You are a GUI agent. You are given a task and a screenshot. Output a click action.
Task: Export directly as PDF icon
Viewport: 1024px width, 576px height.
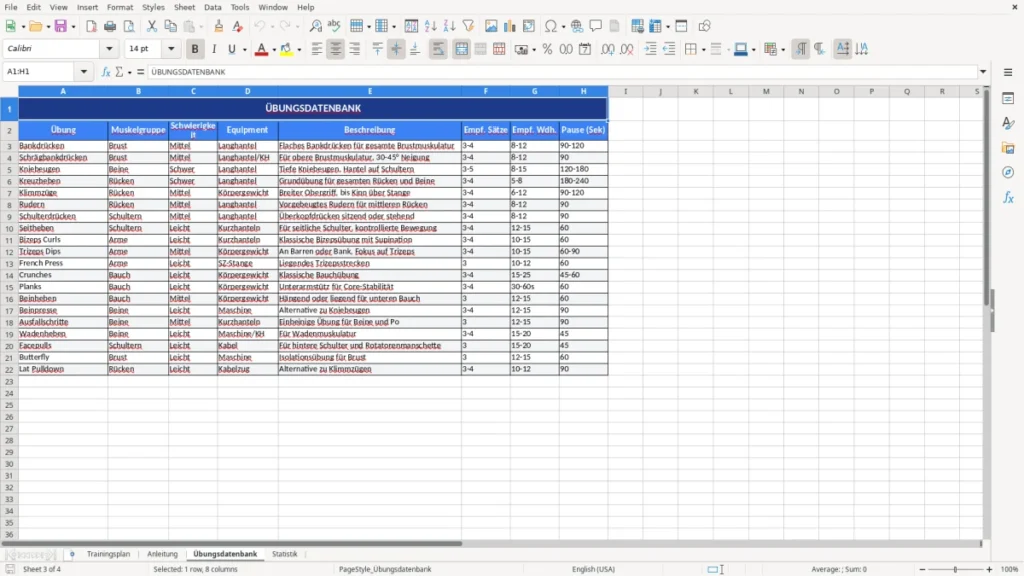pyautogui.click(x=91, y=26)
